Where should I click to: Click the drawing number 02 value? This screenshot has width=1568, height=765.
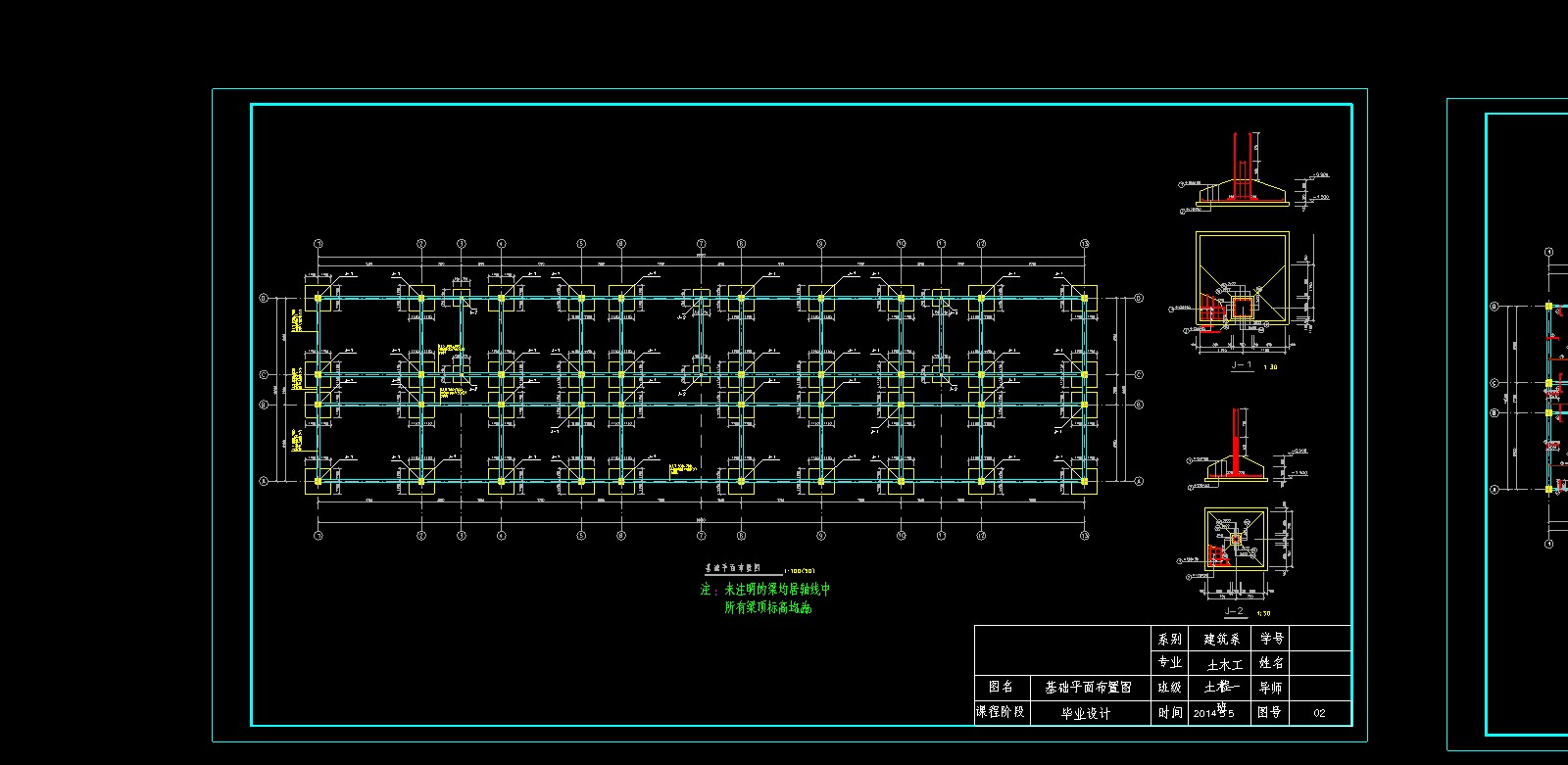pyautogui.click(x=1320, y=714)
